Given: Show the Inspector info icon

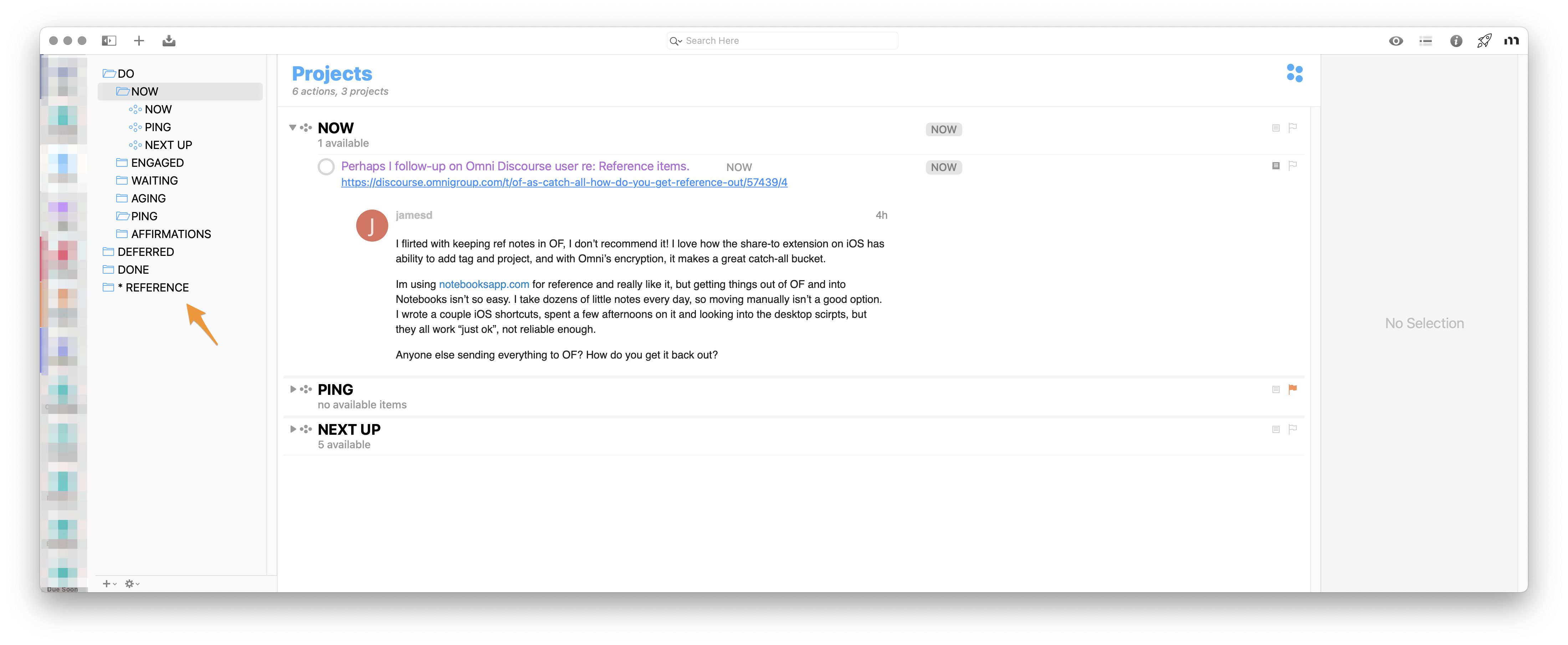Looking at the screenshot, I should click(1455, 41).
